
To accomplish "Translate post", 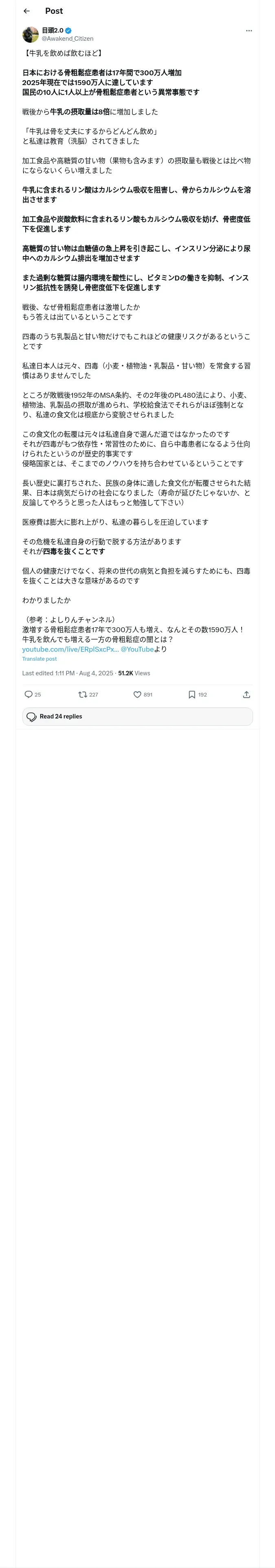I will tap(39, 659).
